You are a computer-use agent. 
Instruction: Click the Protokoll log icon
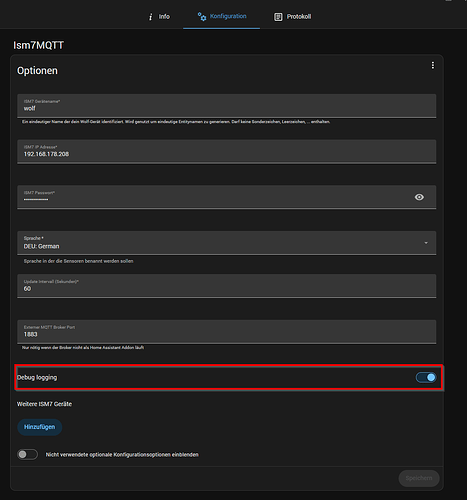click(x=278, y=17)
